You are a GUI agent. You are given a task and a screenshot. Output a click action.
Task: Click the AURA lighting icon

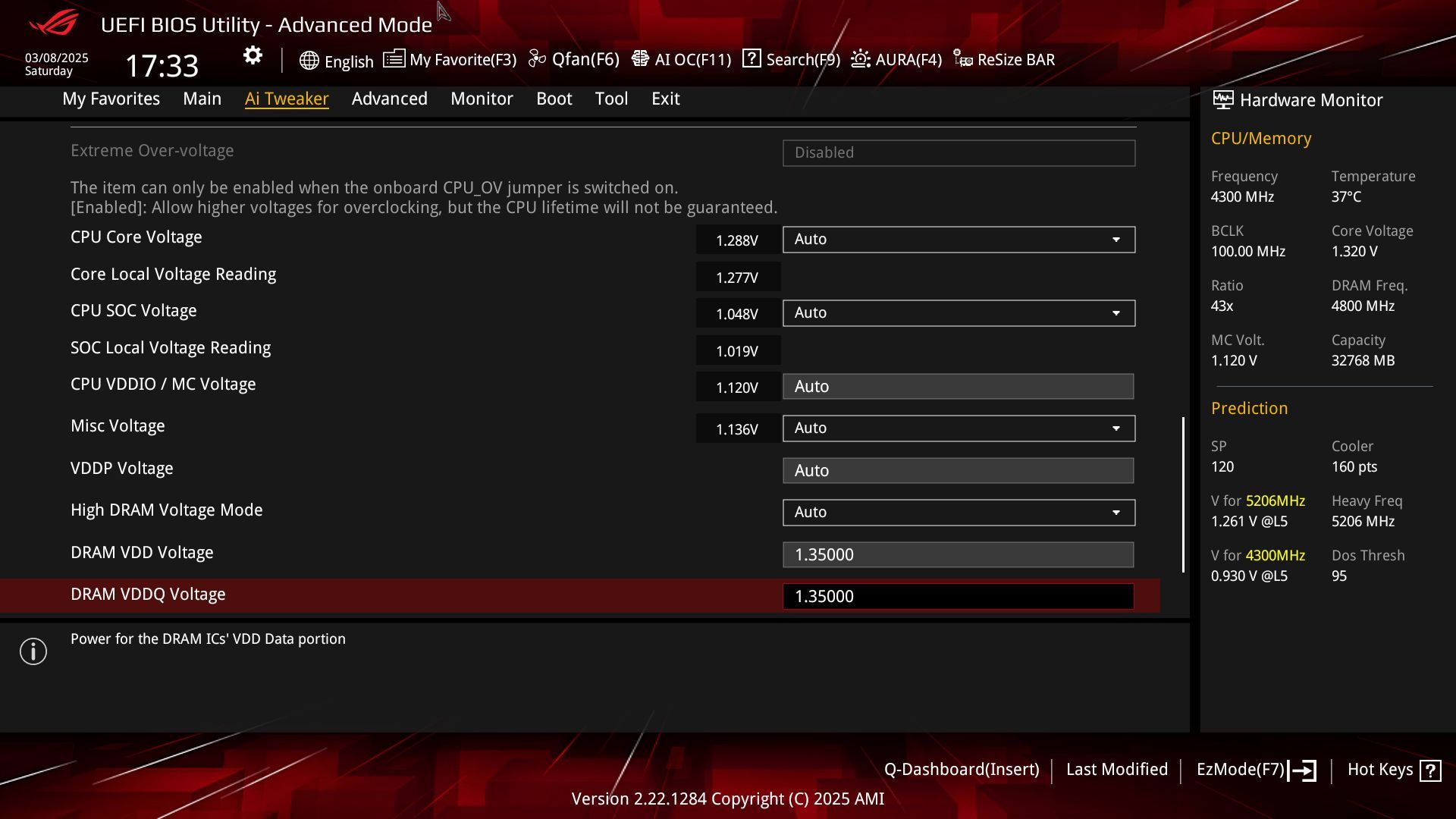860,58
